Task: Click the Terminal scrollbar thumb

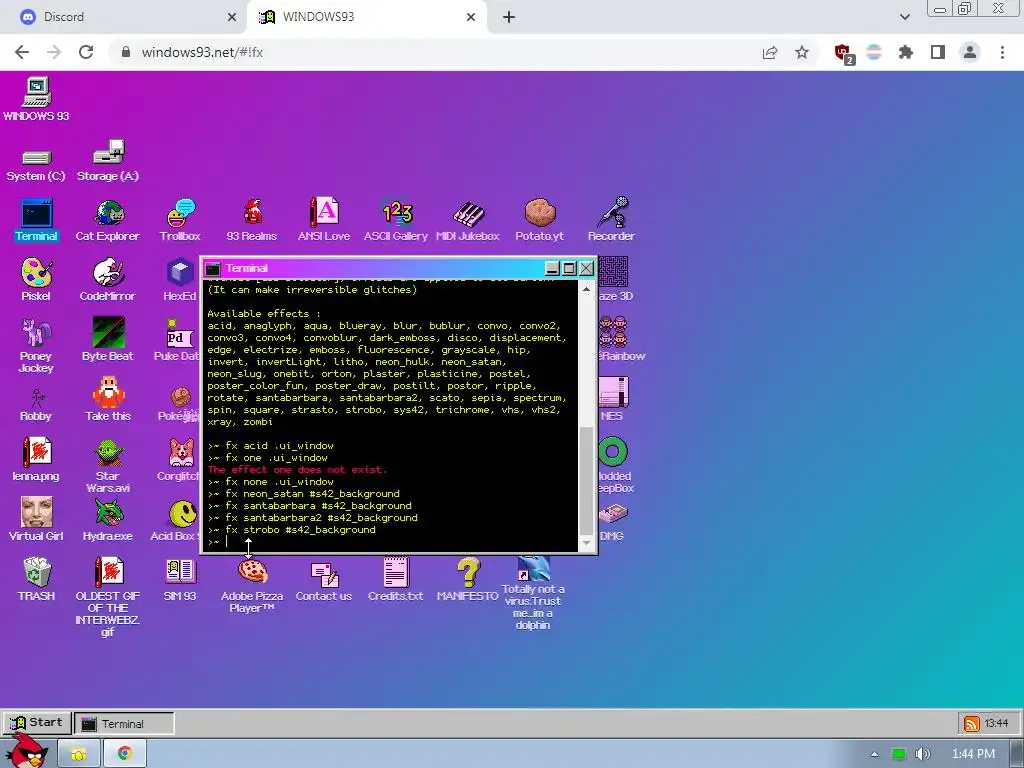Action: coord(586,481)
